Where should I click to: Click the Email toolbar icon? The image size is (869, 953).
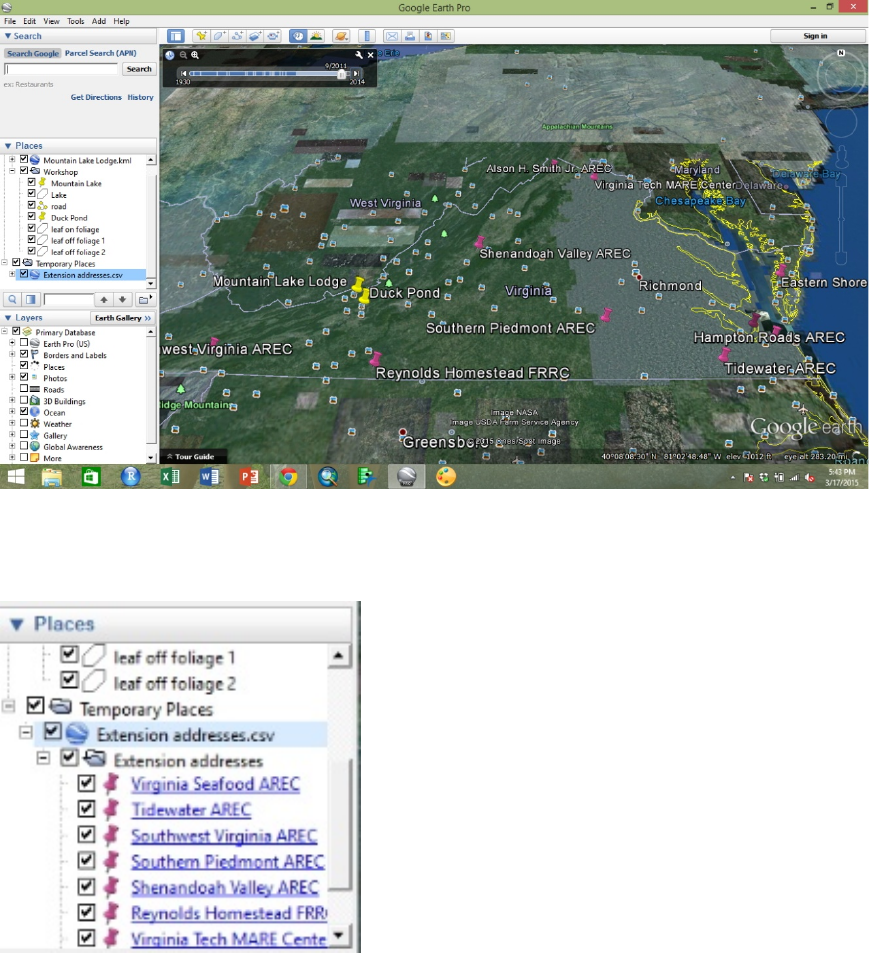392,36
